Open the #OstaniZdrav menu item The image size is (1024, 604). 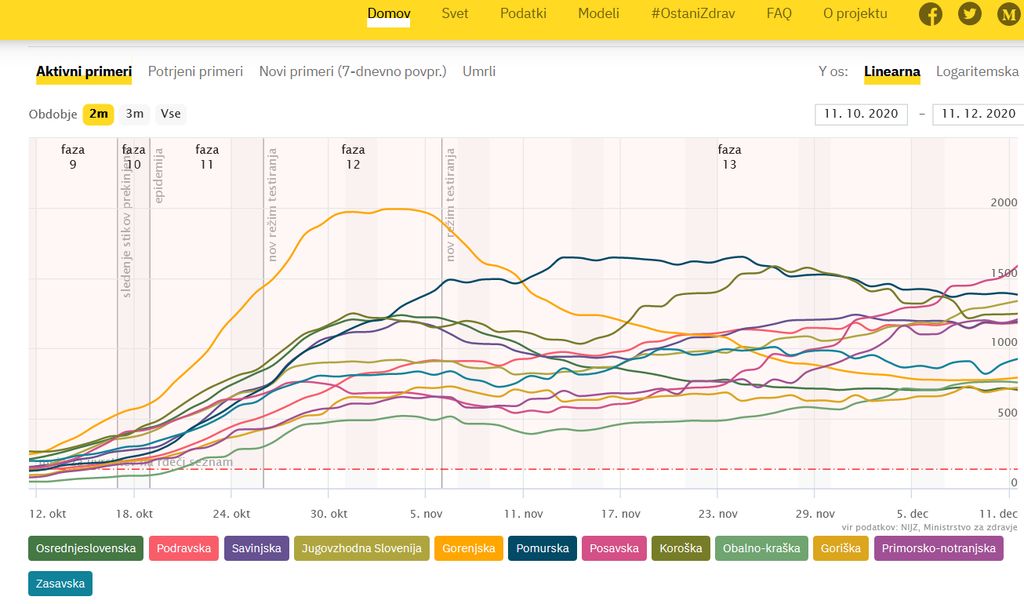pyautogui.click(x=692, y=14)
